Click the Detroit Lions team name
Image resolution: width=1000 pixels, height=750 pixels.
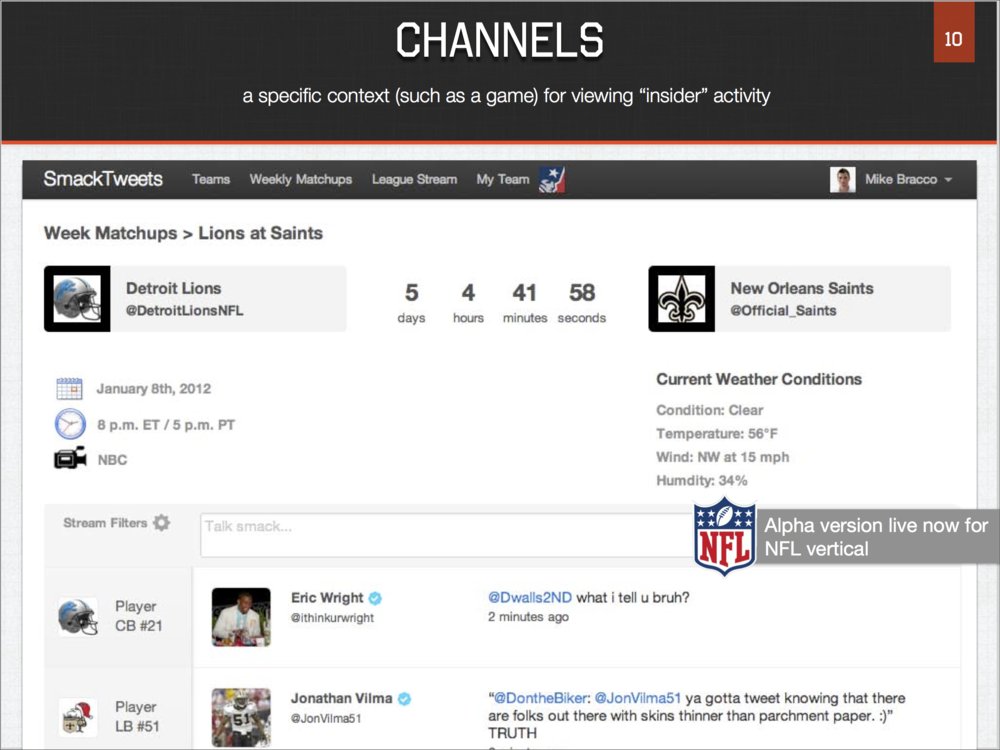click(x=173, y=288)
